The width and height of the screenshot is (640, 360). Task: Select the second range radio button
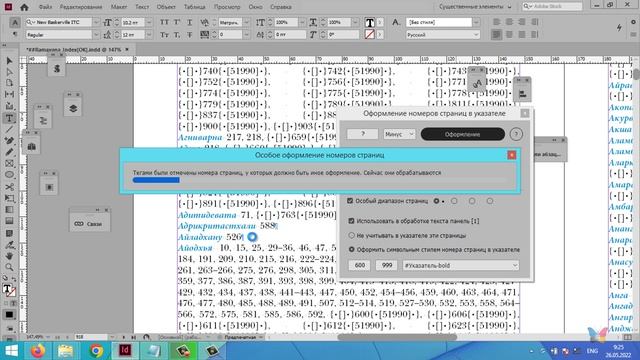454,201
